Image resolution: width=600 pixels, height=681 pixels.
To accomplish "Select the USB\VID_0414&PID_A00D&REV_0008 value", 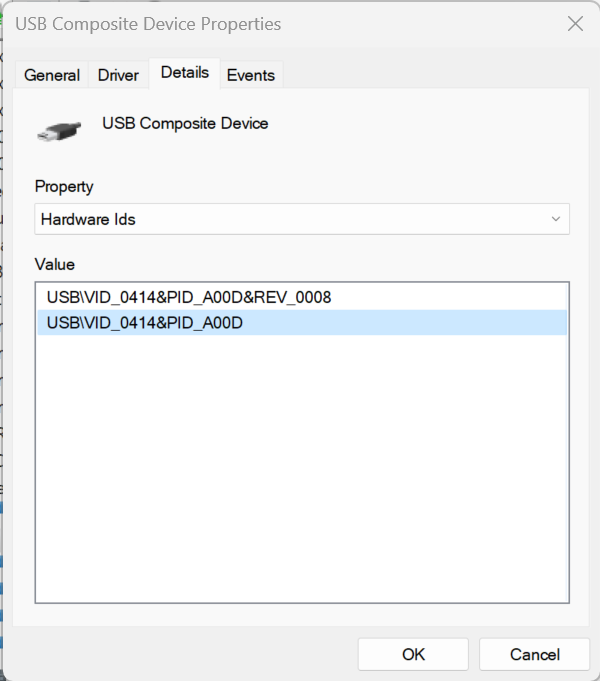I will click(302, 298).
